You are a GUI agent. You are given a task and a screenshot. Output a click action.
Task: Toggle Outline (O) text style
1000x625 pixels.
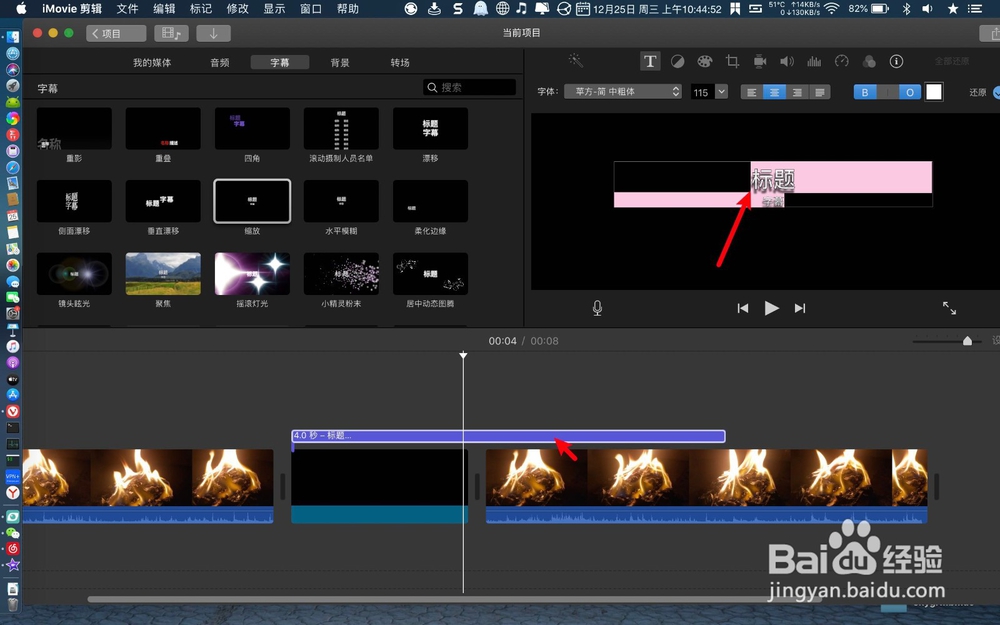point(909,92)
